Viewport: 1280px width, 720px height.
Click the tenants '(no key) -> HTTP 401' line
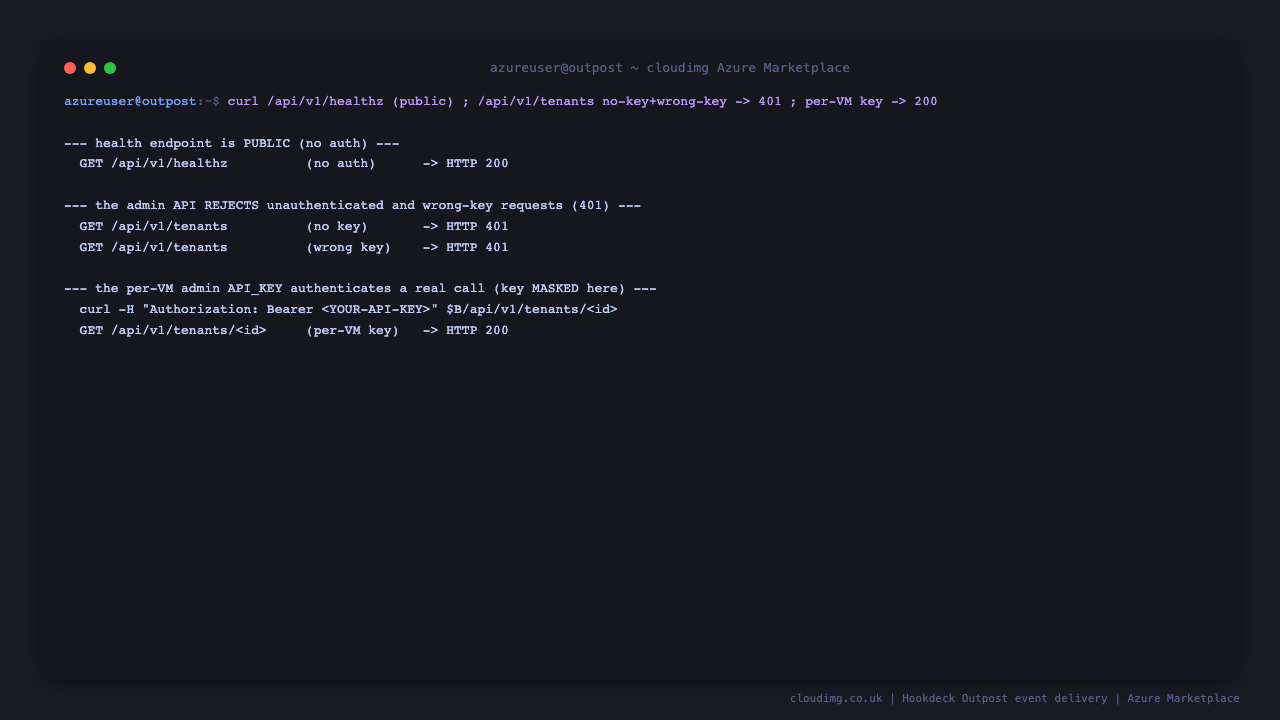(294, 226)
